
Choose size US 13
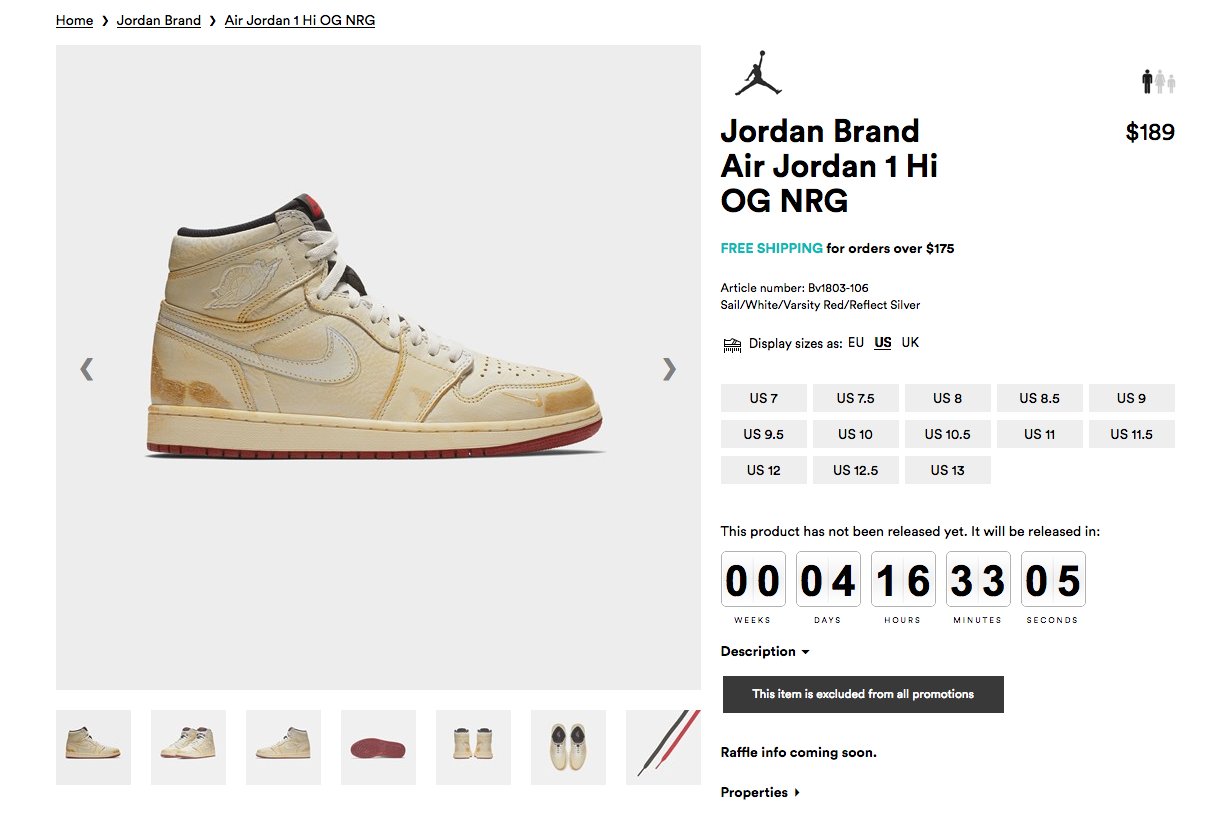tap(948, 470)
